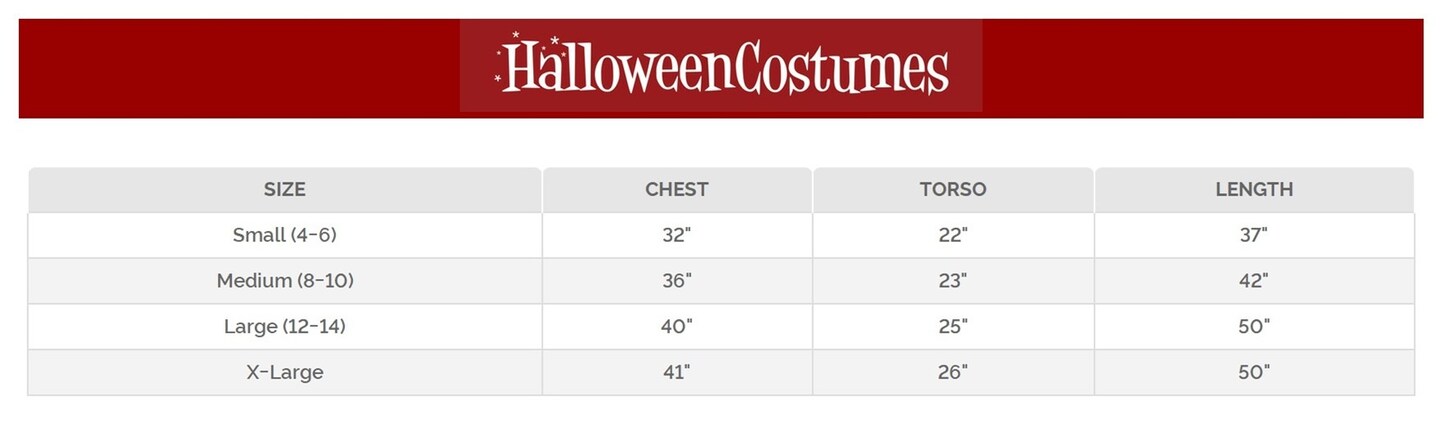Click the Large torso value 25"

point(953,326)
